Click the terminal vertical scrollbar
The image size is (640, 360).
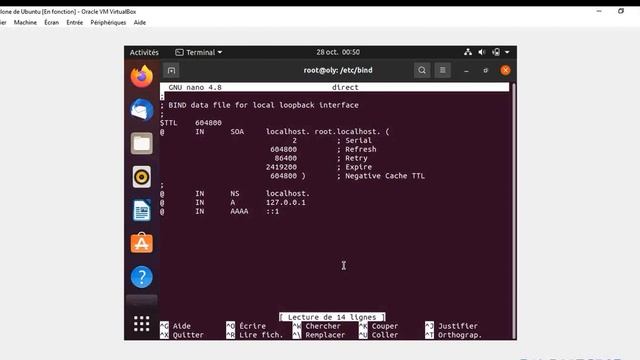[x=513, y=210]
